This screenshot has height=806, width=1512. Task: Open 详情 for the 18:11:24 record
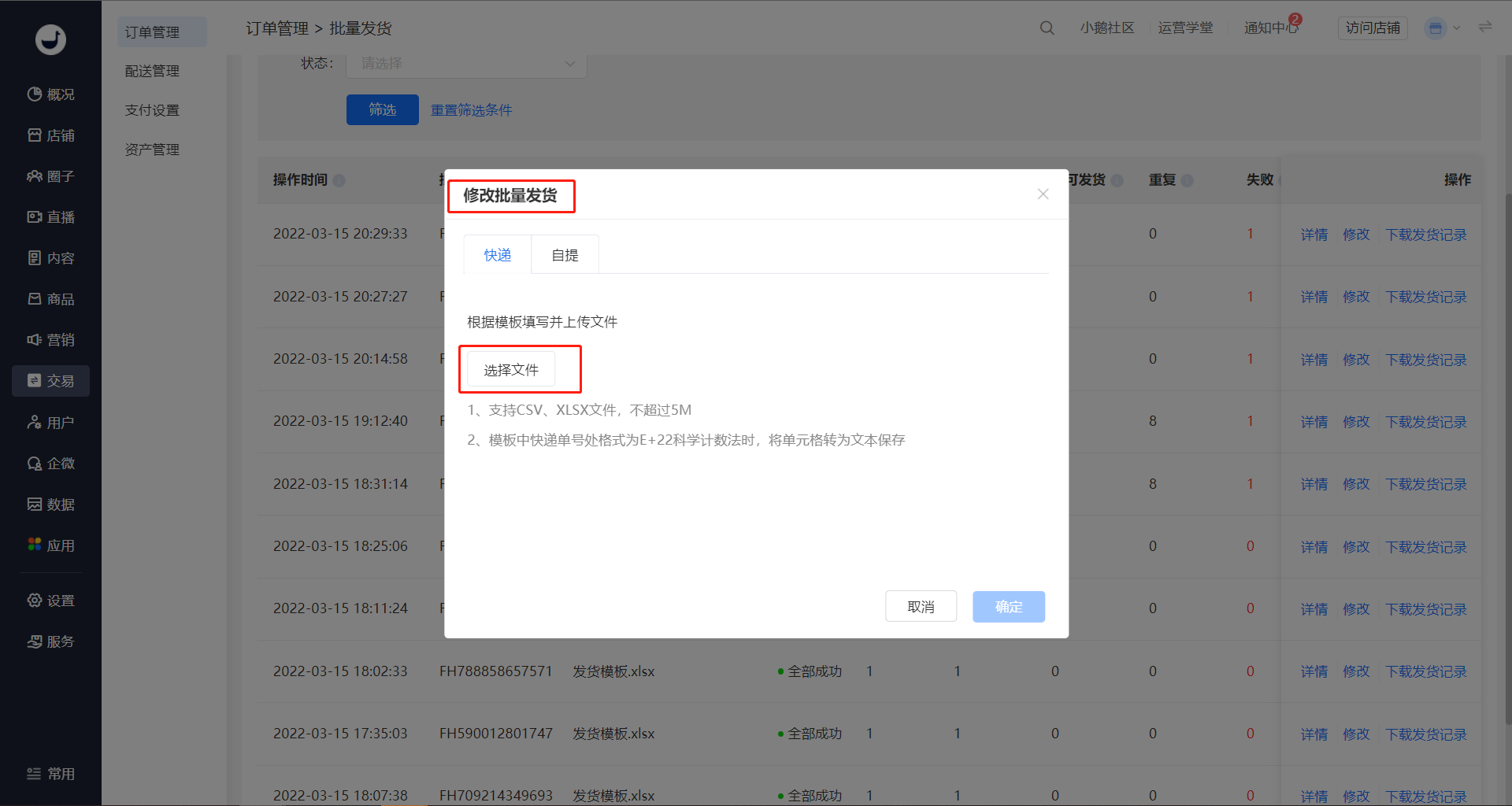click(1314, 609)
